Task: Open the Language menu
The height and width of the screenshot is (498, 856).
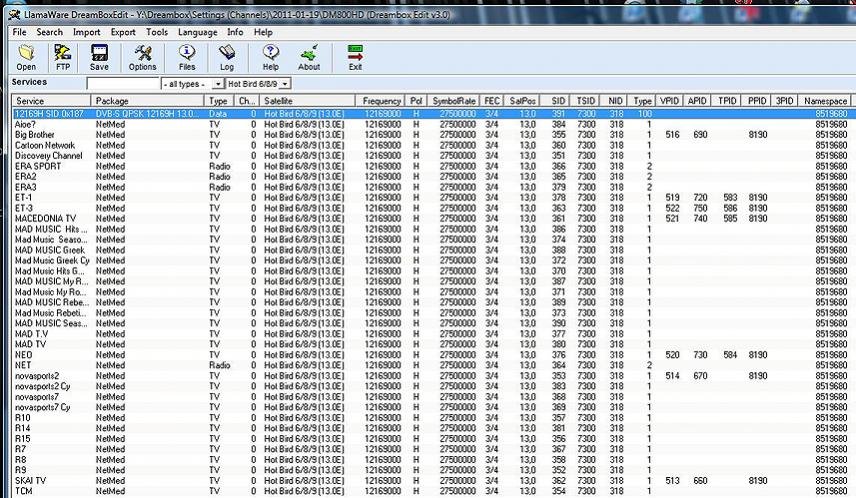Action: (x=197, y=32)
